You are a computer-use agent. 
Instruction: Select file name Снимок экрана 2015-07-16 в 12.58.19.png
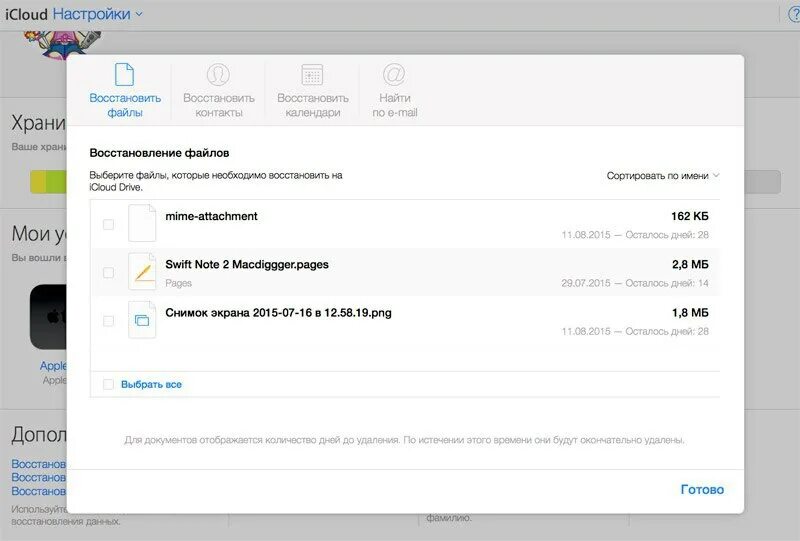tap(279, 312)
